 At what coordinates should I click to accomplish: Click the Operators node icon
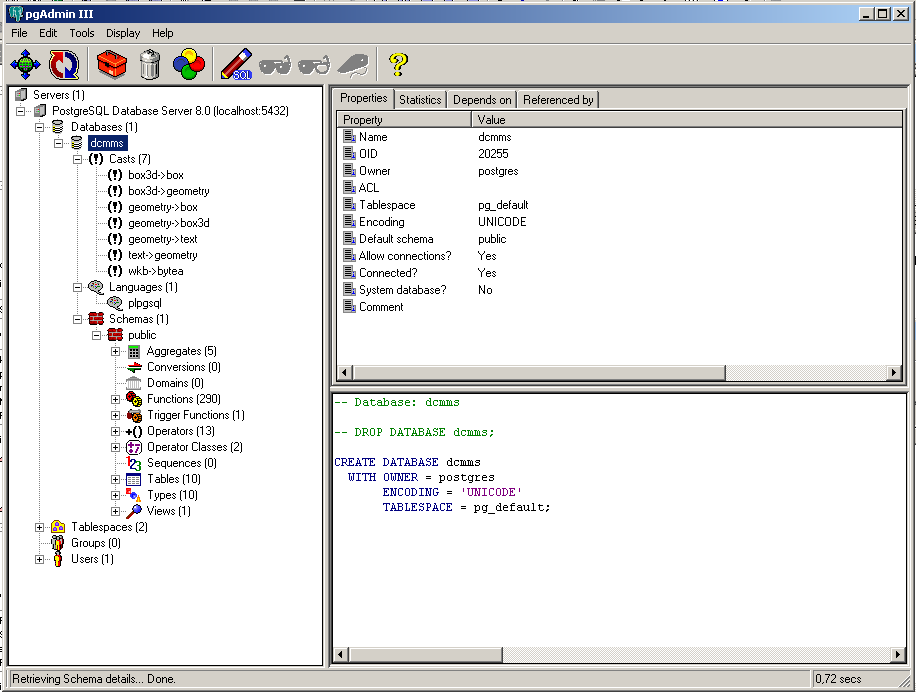tap(134, 432)
